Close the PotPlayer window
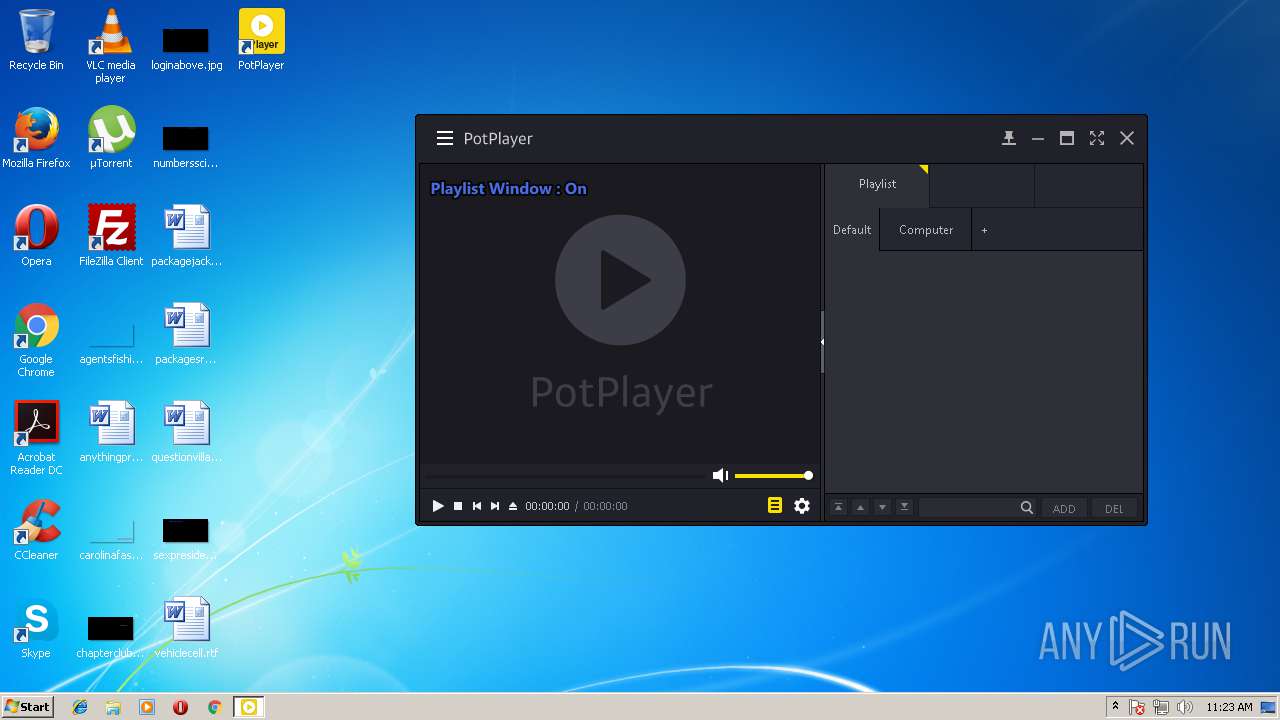1280x720 pixels. pos(1127,139)
